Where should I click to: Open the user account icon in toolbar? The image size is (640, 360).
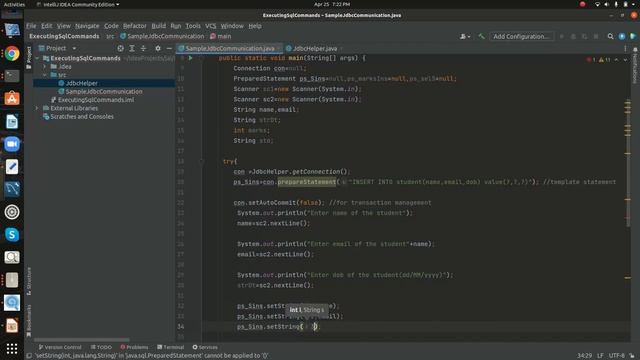[x=464, y=36]
